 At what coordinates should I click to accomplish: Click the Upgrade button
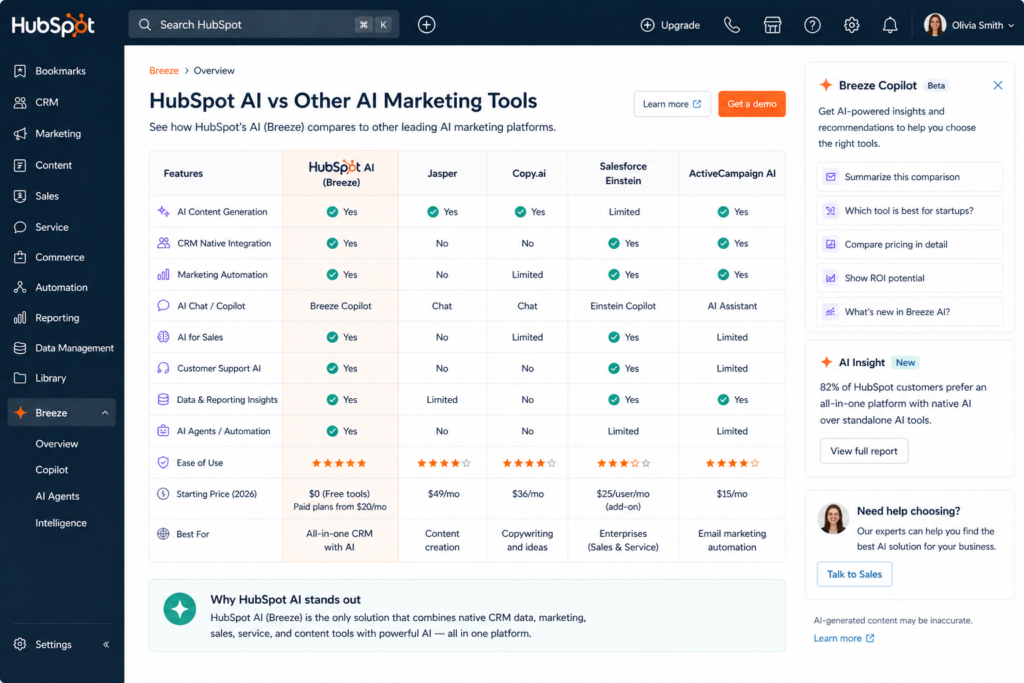(x=670, y=25)
